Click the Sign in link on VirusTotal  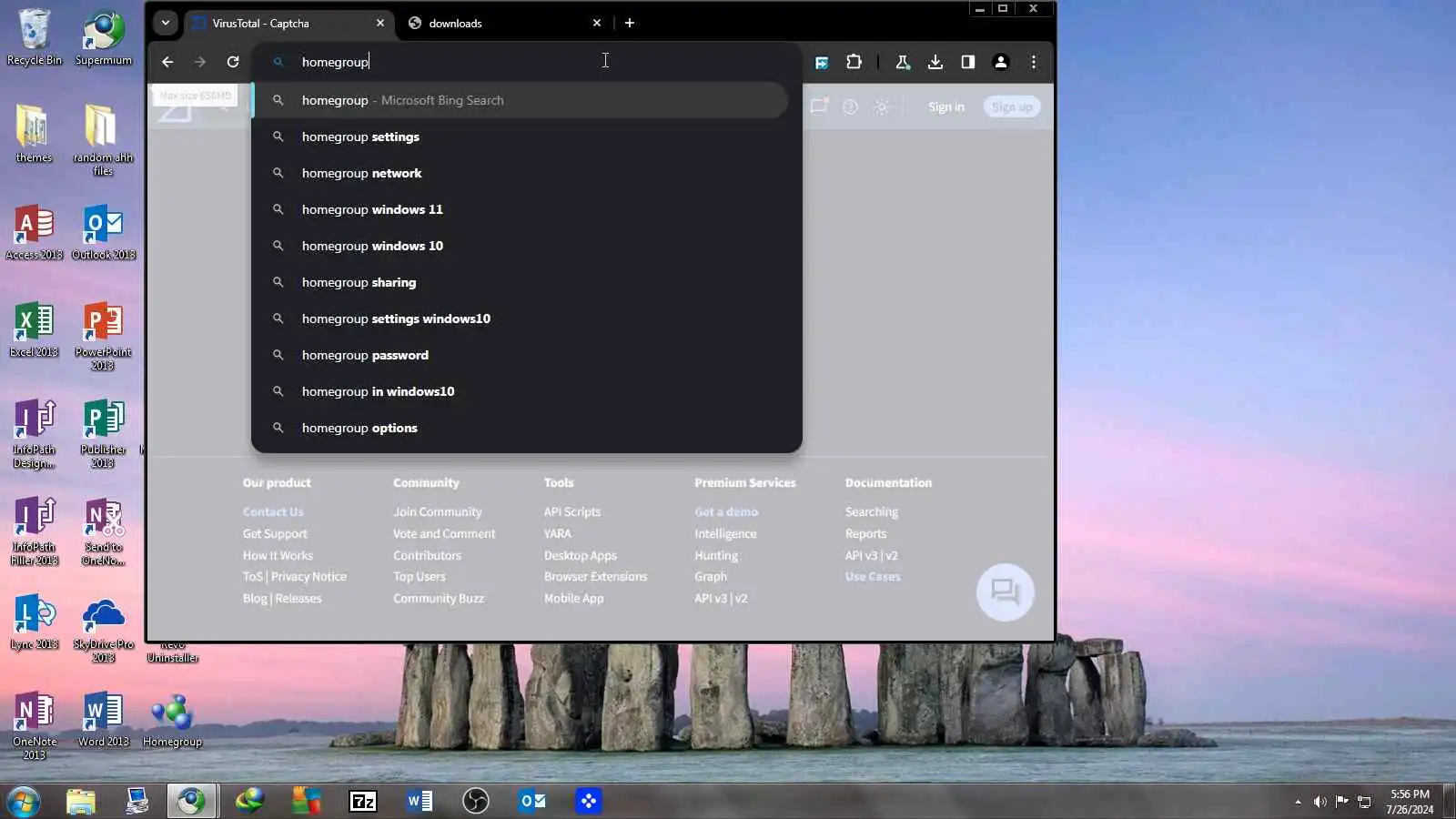pyautogui.click(x=945, y=106)
